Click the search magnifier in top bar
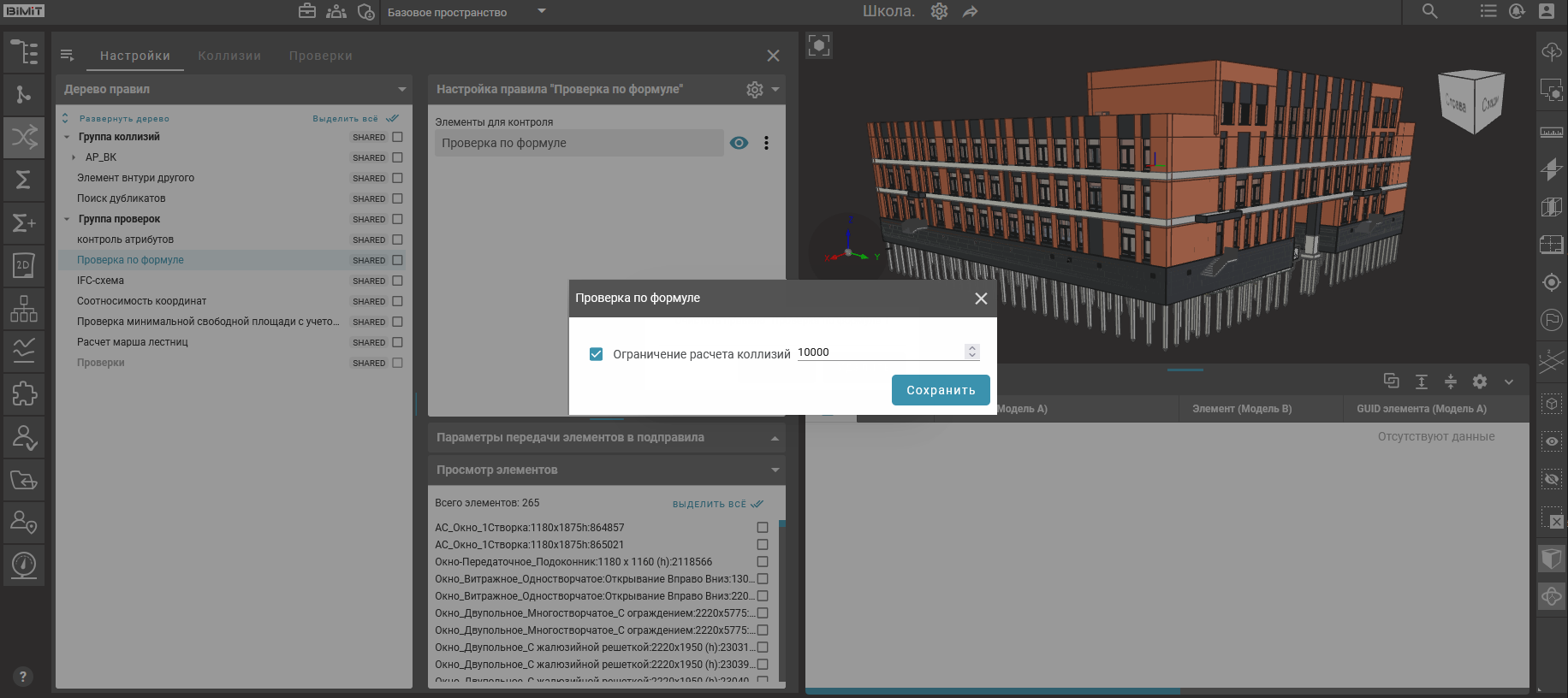Image resolution: width=1568 pixels, height=698 pixels. pos(1429,11)
